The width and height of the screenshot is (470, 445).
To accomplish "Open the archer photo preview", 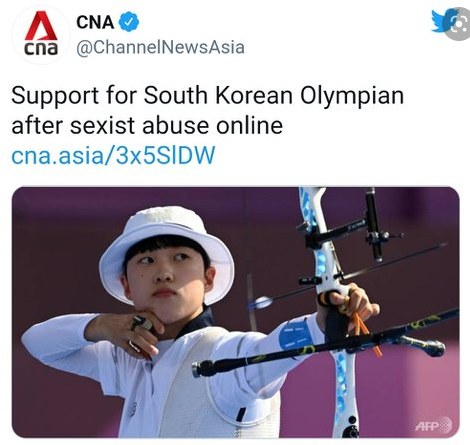I will (235, 312).
